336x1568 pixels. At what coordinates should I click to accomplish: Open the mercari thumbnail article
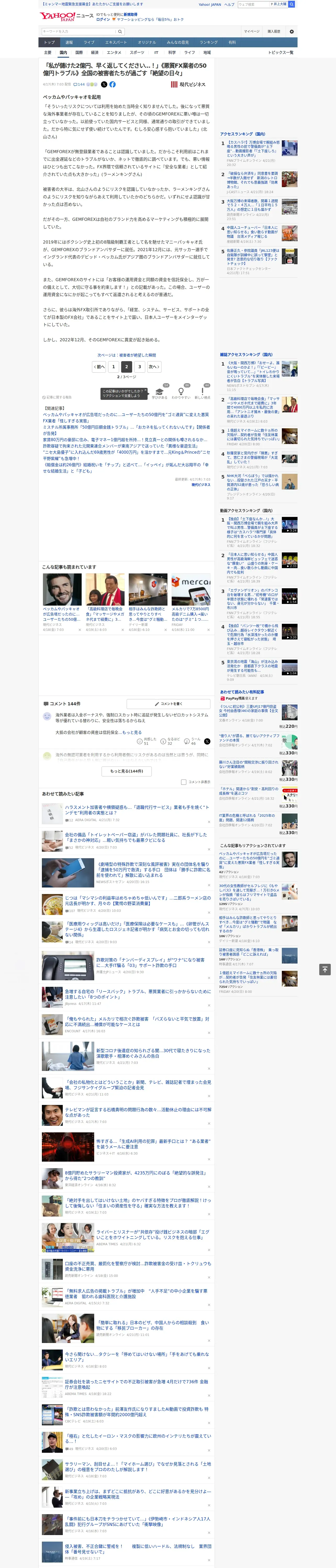[191, 590]
